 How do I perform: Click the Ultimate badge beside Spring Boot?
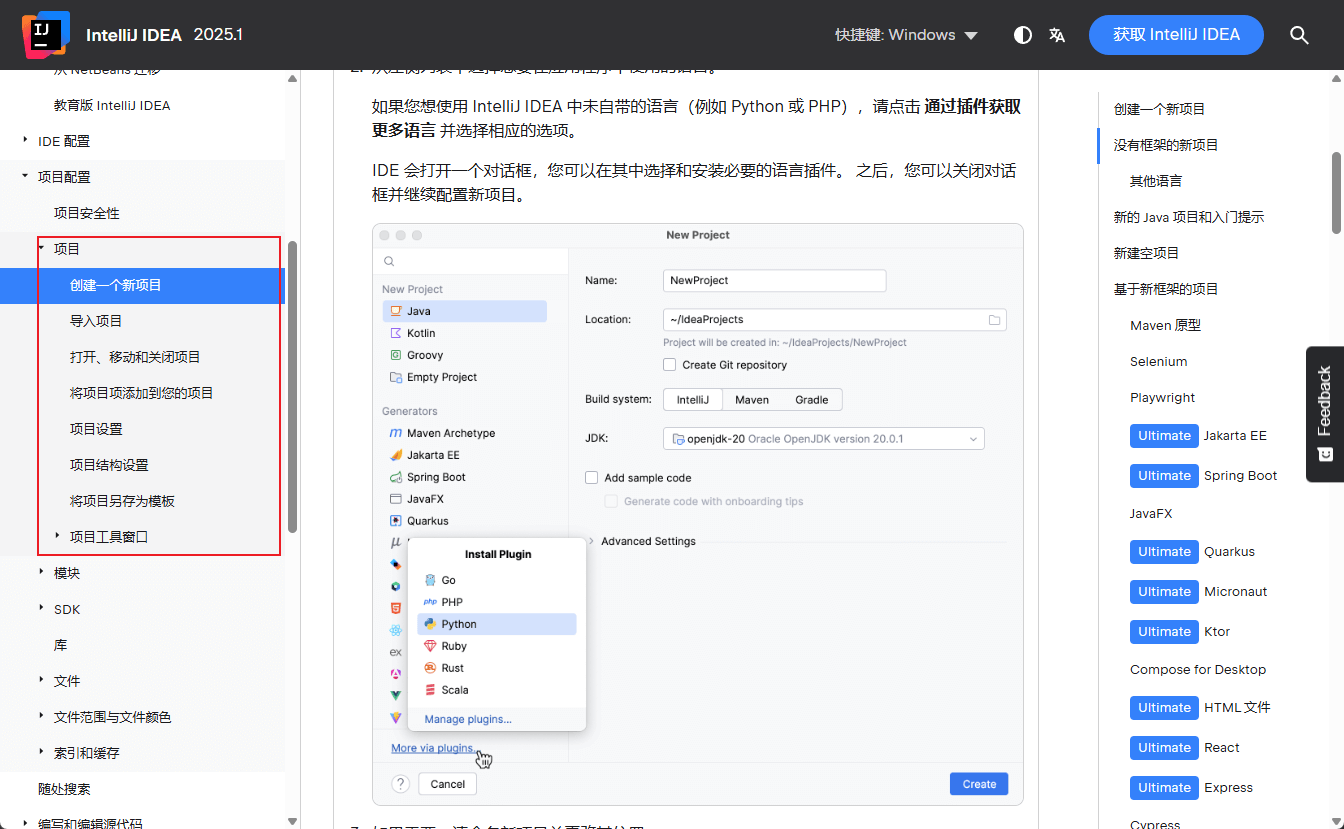tap(1164, 476)
